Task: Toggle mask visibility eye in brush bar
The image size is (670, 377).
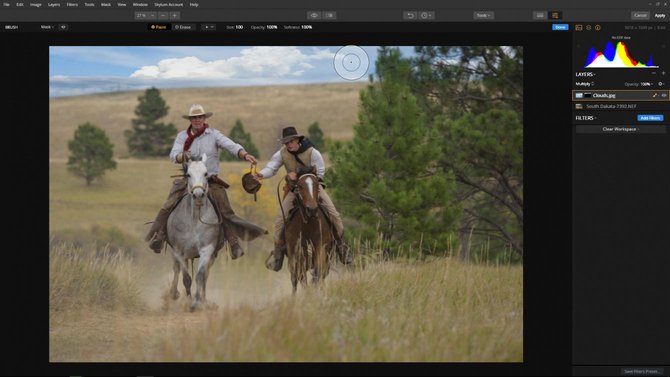Action: coord(63,27)
